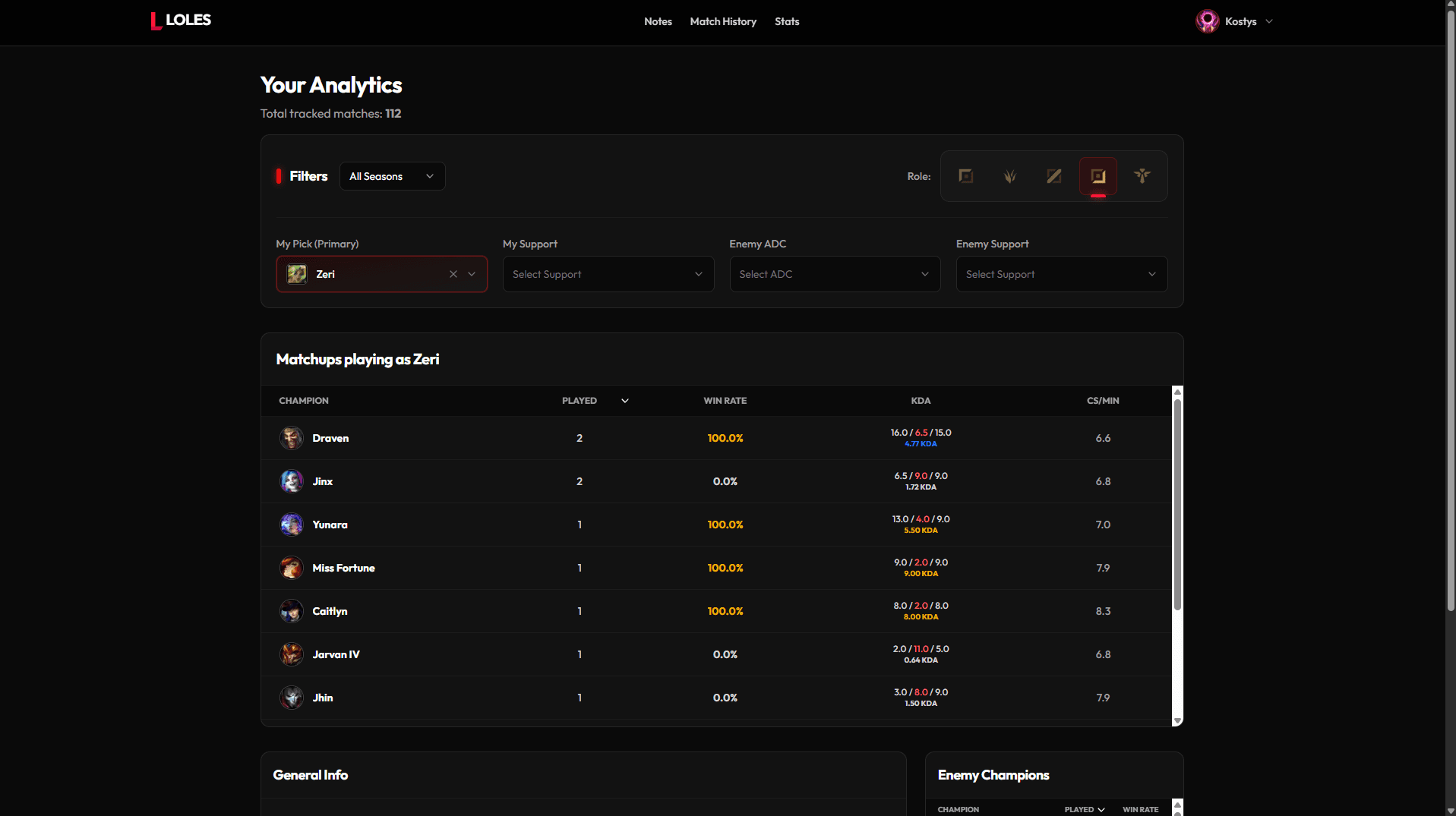Select the Jungle role icon

[x=1010, y=176]
